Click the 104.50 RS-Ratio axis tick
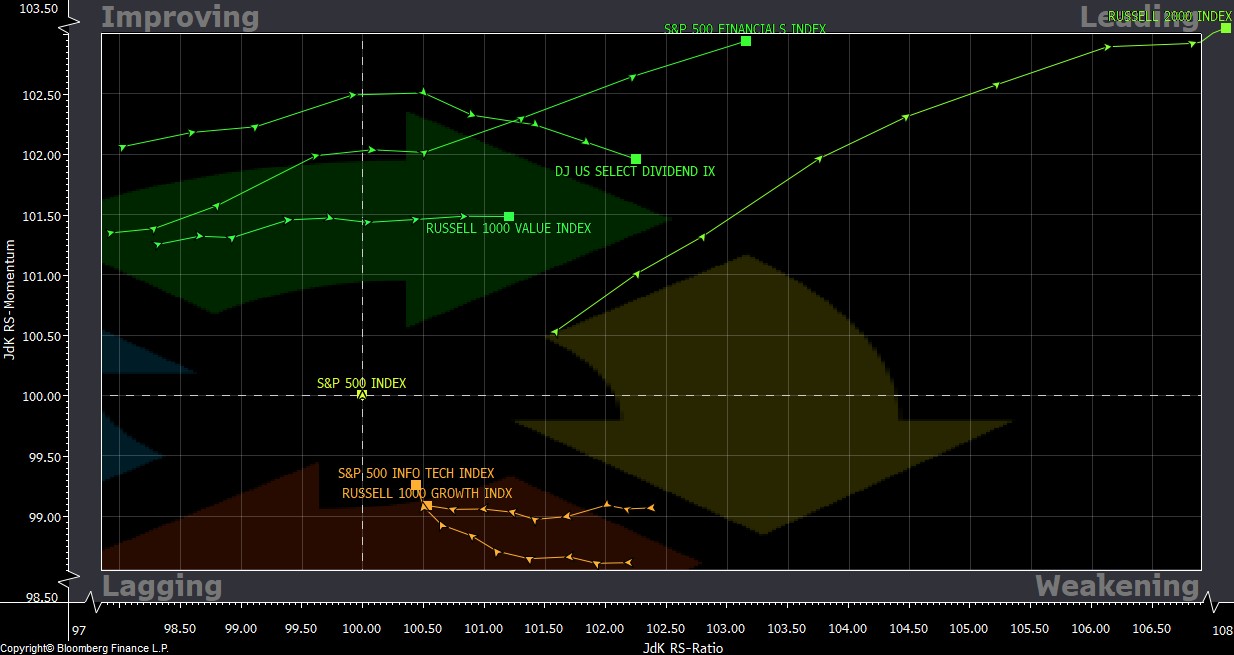The height and width of the screenshot is (655, 1234). pyautogui.click(x=908, y=630)
